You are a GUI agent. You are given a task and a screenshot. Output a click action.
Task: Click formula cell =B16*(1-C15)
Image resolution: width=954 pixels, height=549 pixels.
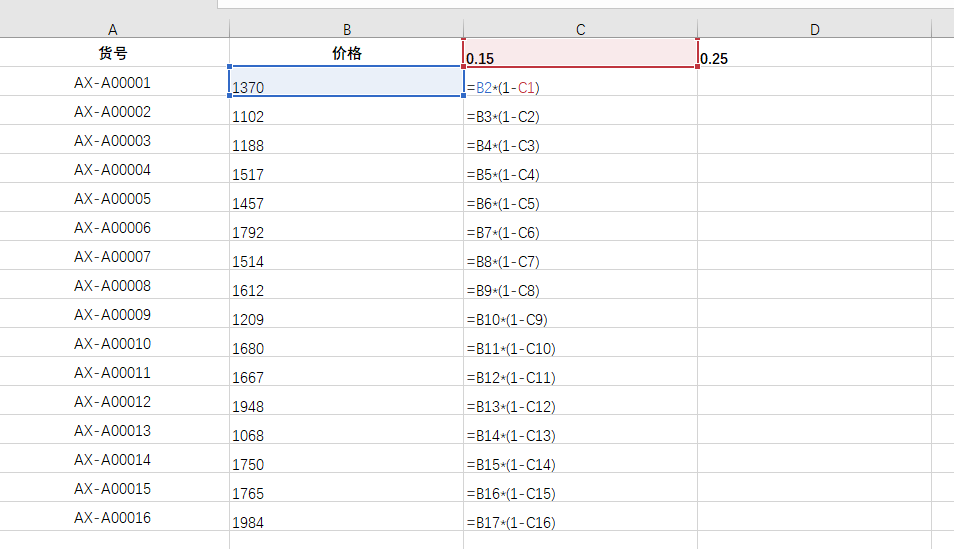tap(580, 488)
